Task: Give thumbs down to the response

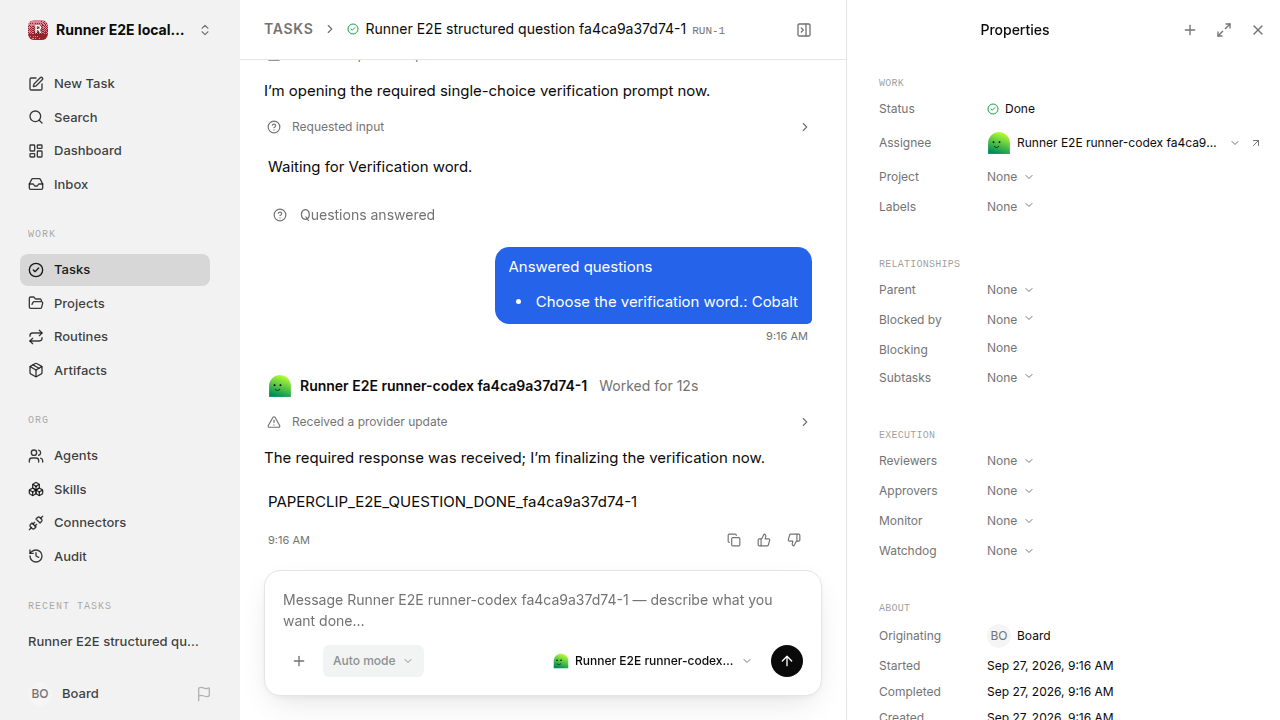Action: point(794,540)
